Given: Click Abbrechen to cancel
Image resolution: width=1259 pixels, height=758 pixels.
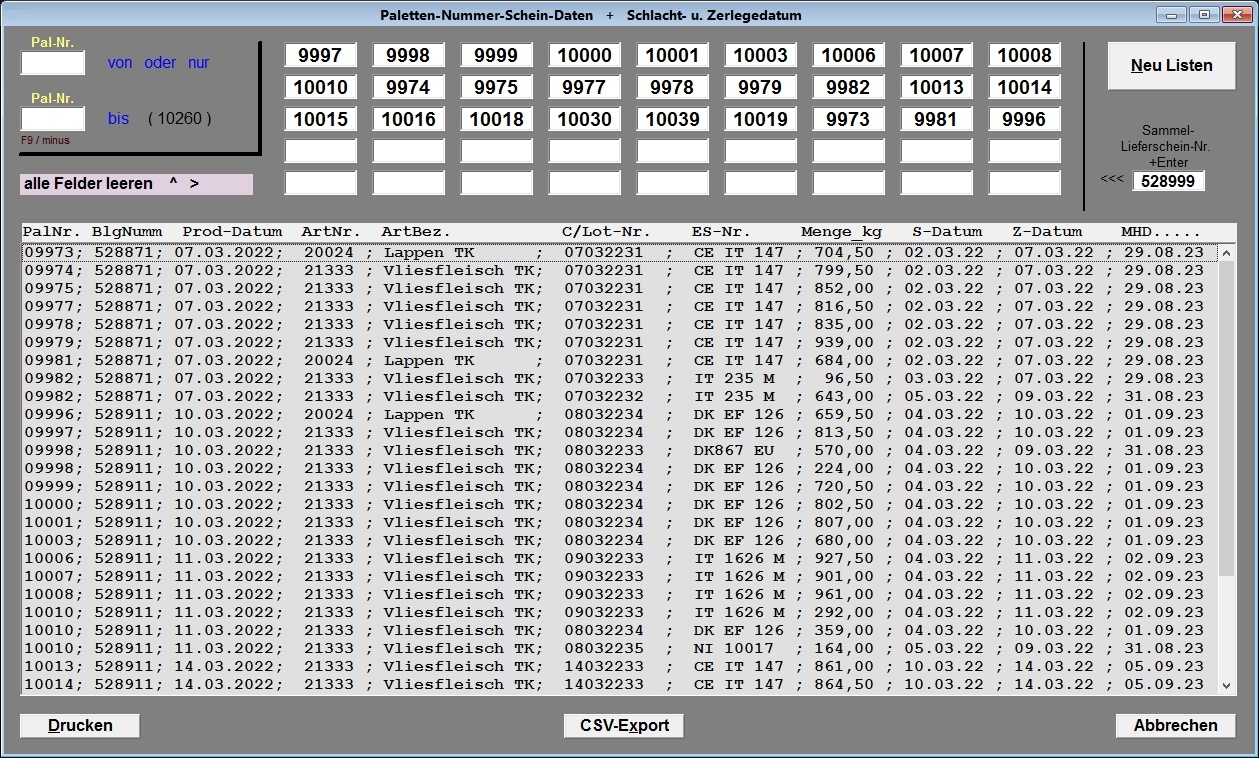Looking at the screenshot, I should [x=1175, y=725].
